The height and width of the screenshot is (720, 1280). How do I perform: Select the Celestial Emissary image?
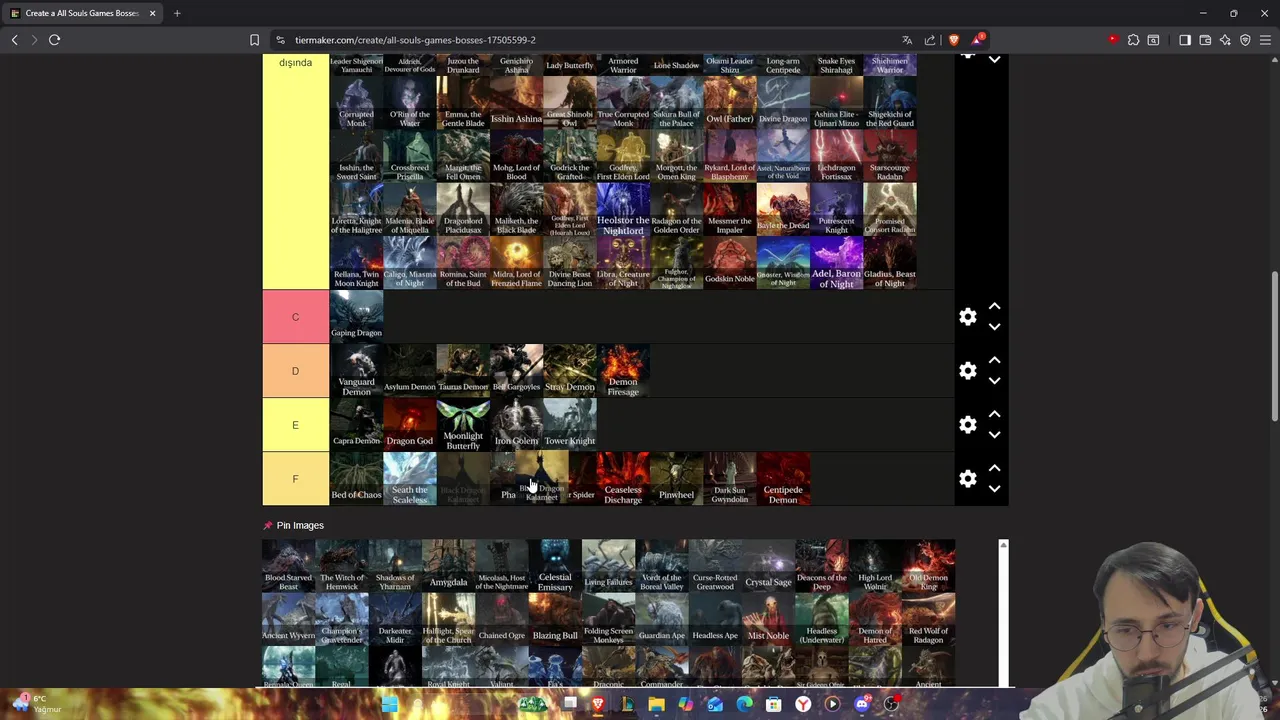coord(555,566)
